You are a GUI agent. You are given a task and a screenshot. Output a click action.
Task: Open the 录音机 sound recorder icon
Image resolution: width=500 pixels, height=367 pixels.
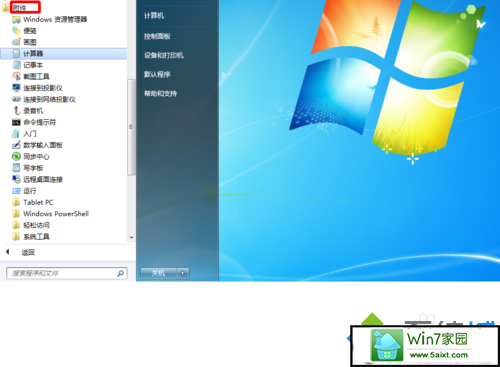(x=16, y=111)
